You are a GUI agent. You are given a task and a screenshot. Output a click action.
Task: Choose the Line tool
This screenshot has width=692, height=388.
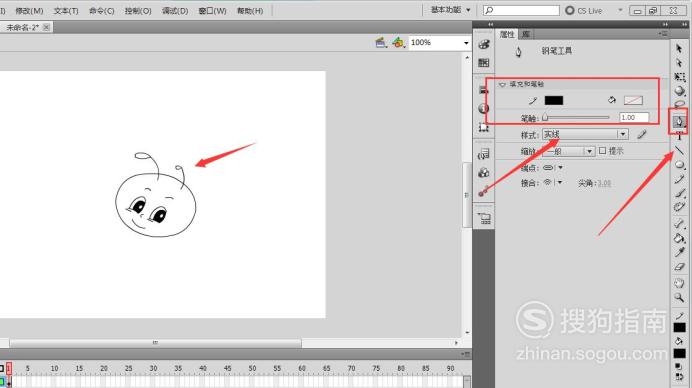click(679, 151)
